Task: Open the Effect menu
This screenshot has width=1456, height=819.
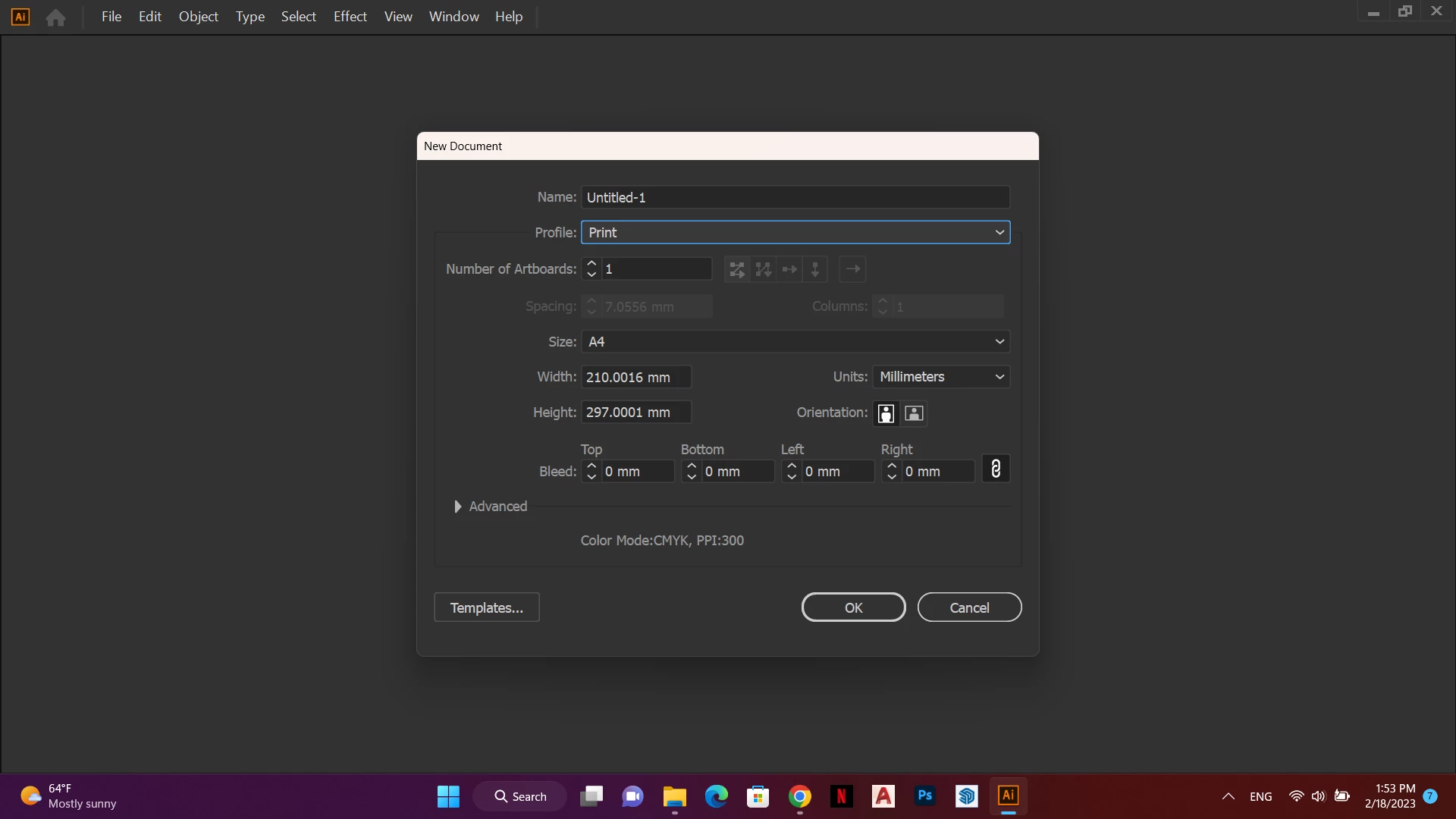Action: [350, 17]
